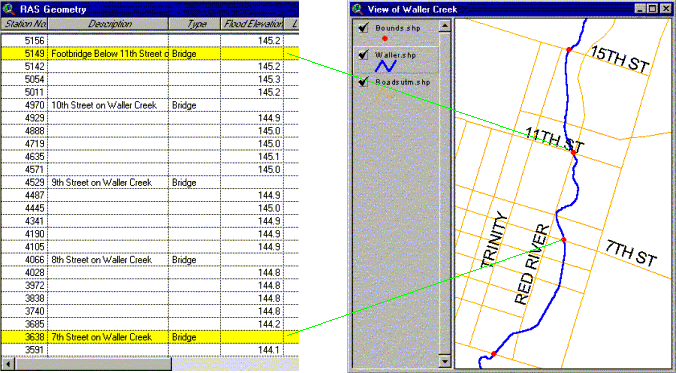Click the 144.2 flood elevation value

tap(269, 324)
